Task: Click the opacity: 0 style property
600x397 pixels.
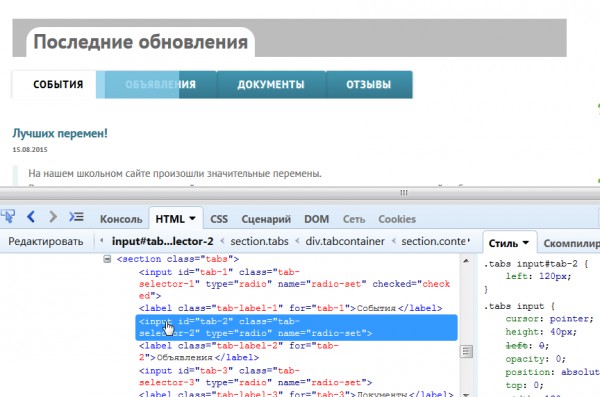Action: (535, 359)
